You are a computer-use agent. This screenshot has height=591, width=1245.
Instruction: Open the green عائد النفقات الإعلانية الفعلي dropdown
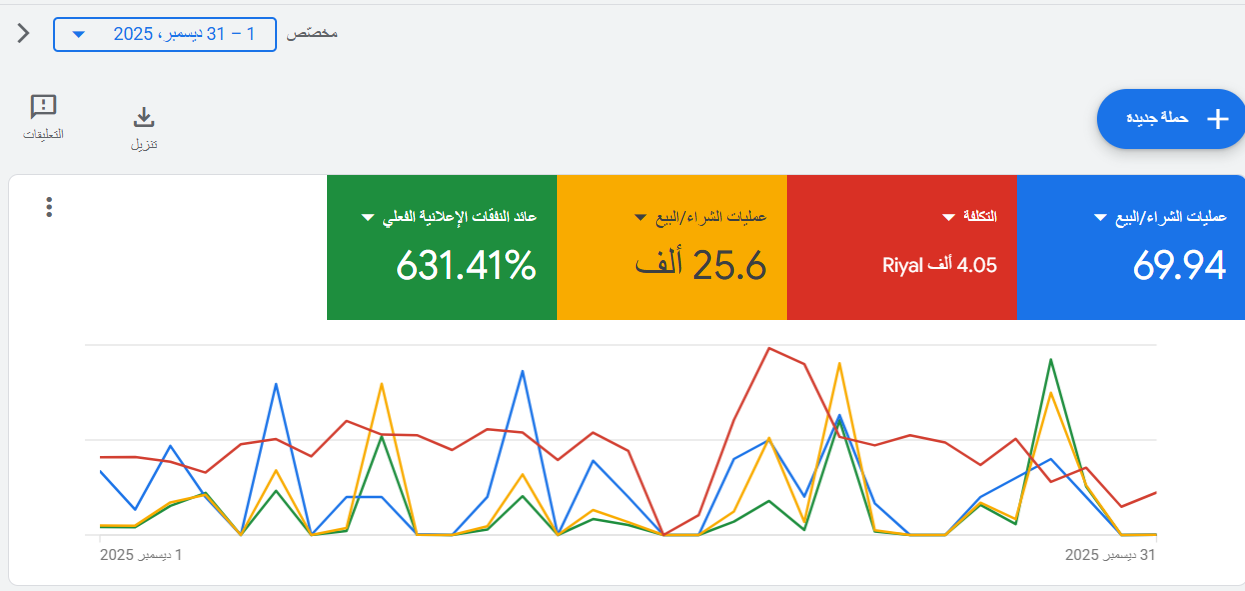(x=368, y=217)
